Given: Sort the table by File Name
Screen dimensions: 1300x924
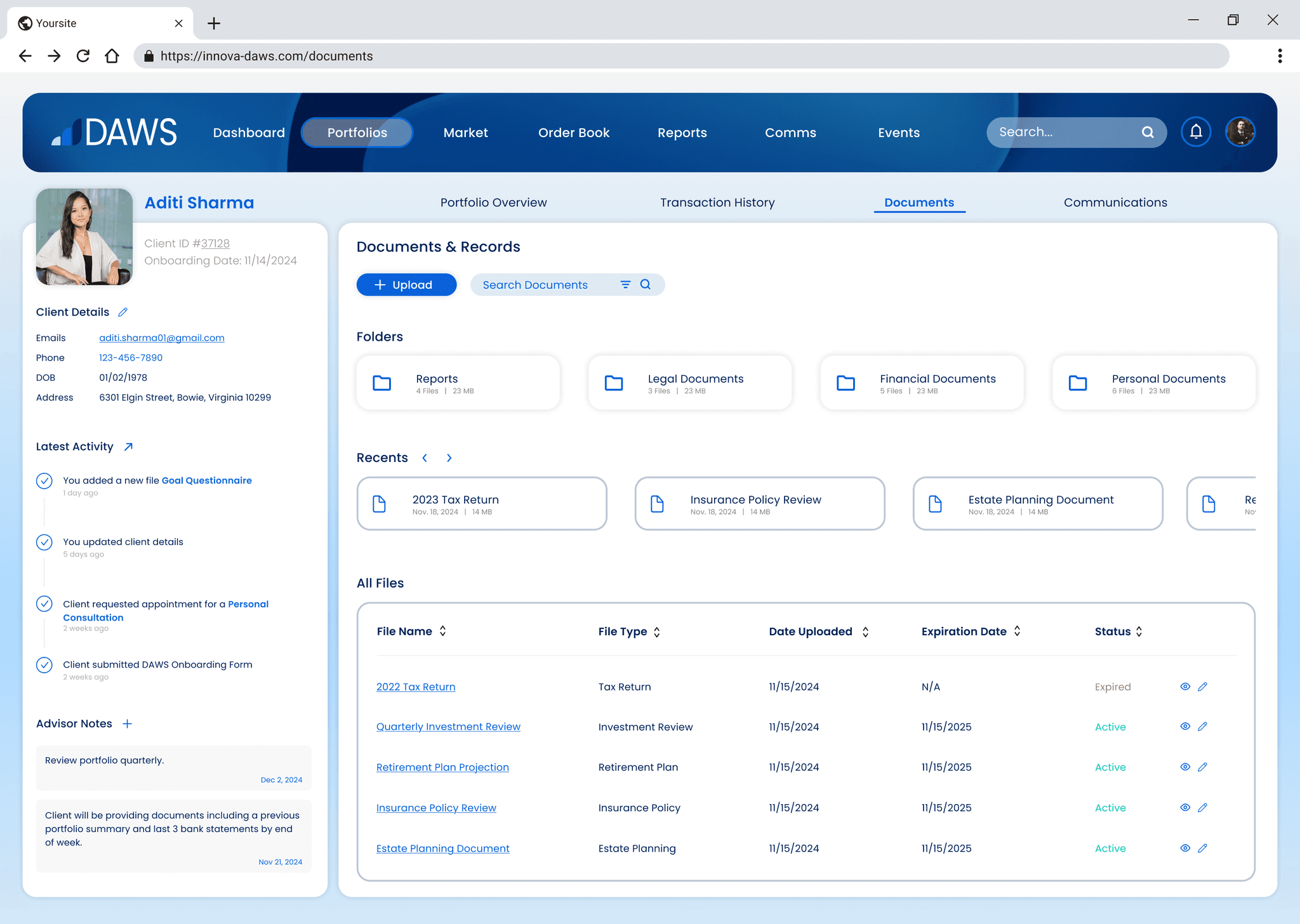Looking at the screenshot, I should coord(443,631).
